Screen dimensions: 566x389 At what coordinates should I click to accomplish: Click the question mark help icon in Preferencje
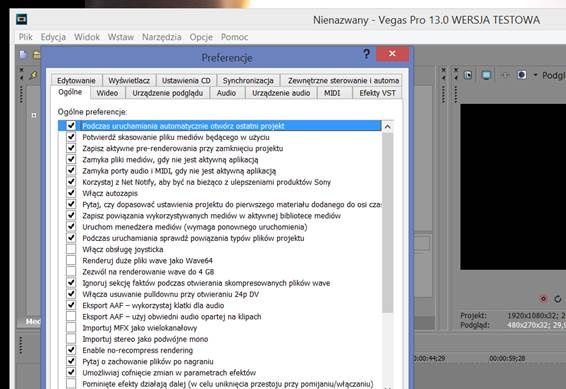pos(366,54)
